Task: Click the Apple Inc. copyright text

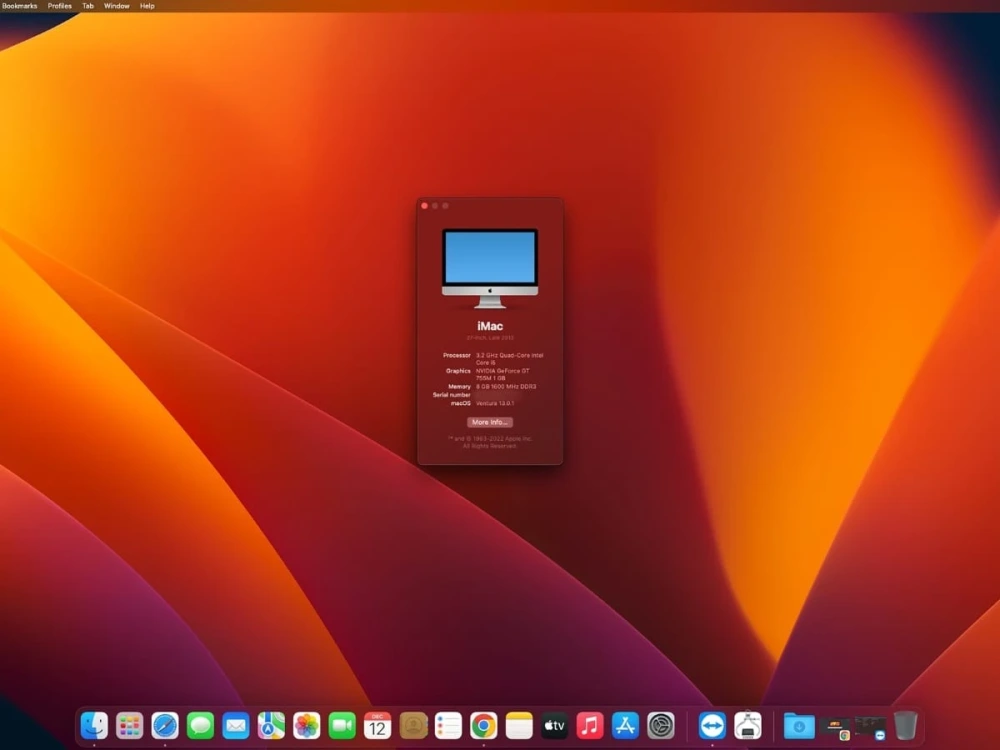Action: (x=490, y=442)
